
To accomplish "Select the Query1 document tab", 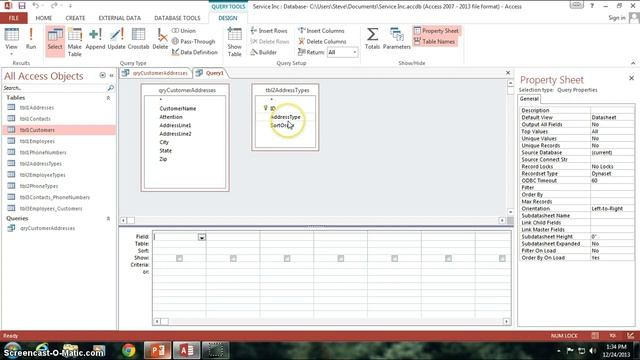I will tap(210, 73).
